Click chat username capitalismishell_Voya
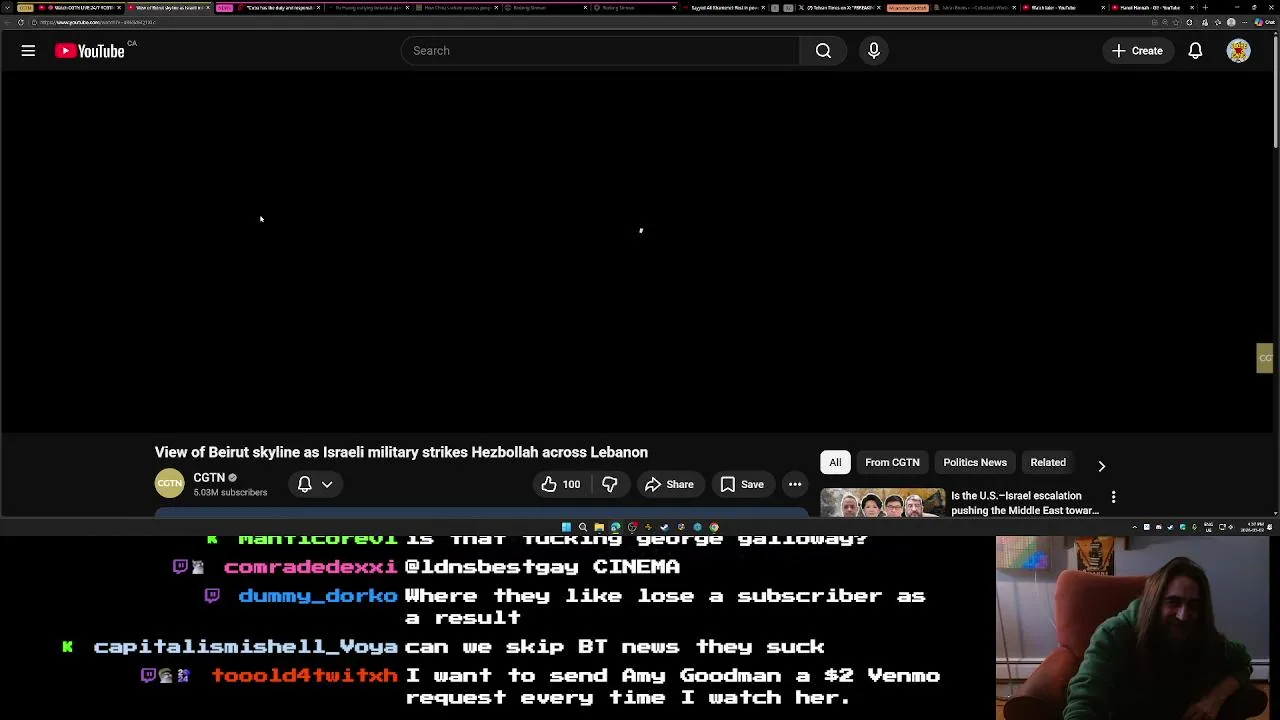The width and height of the screenshot is (1280, 720). tap(245, 646)
